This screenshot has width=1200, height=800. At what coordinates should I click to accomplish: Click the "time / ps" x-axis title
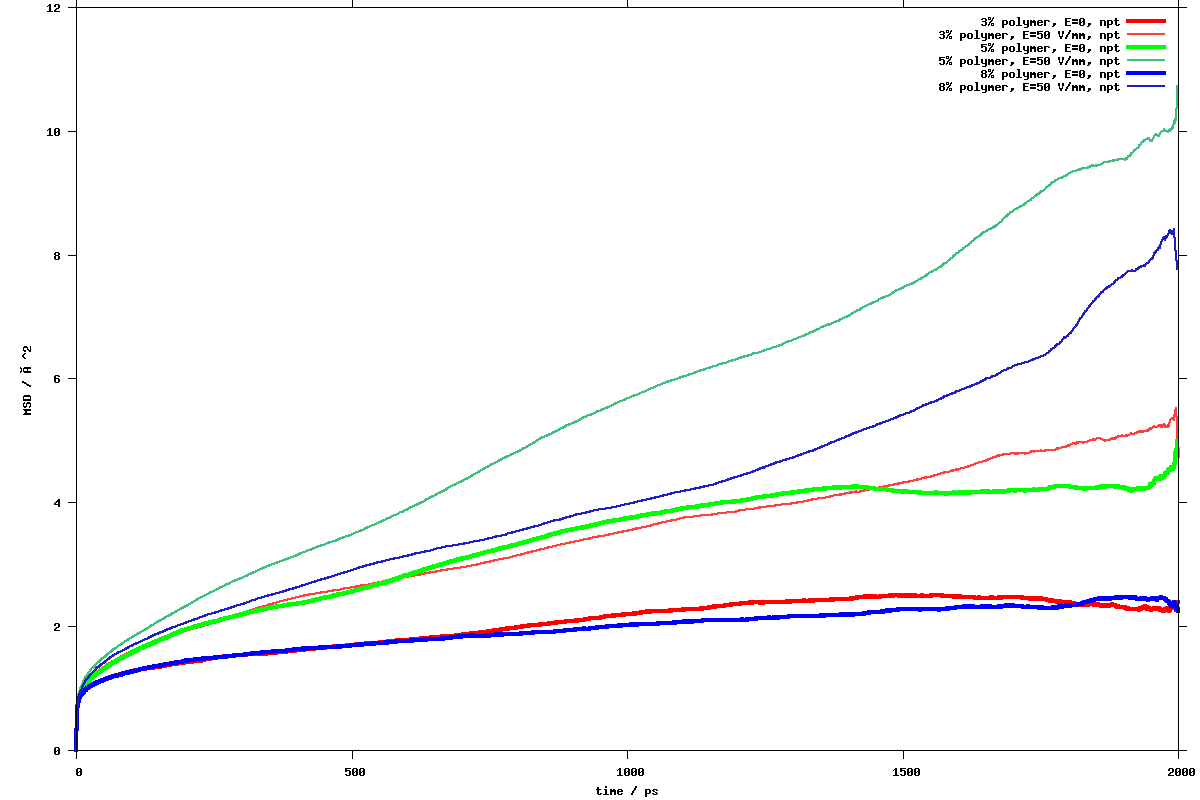[x=627, y=791]
